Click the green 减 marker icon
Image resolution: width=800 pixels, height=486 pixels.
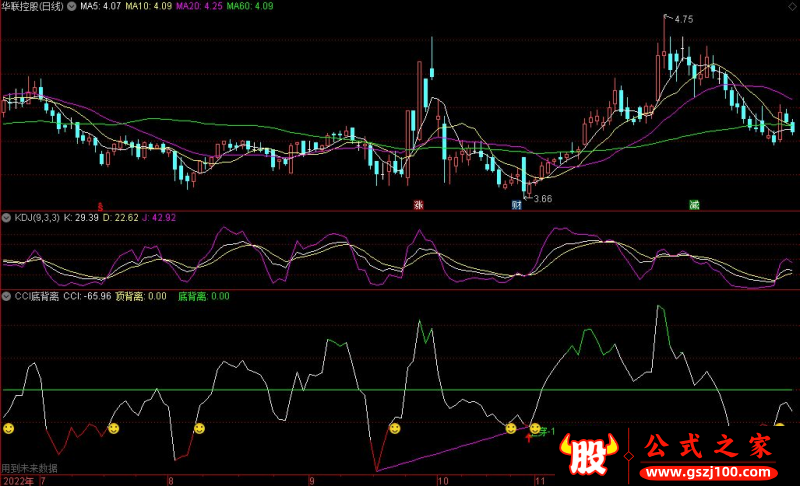694,205
